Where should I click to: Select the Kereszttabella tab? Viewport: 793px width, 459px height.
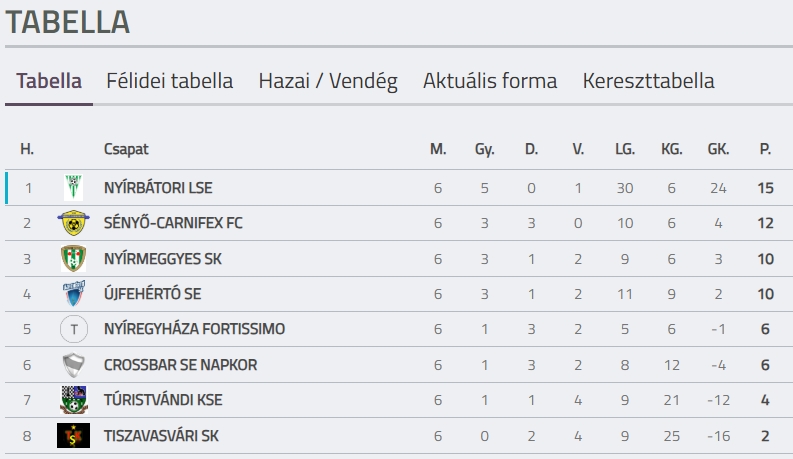coord(648,81)
